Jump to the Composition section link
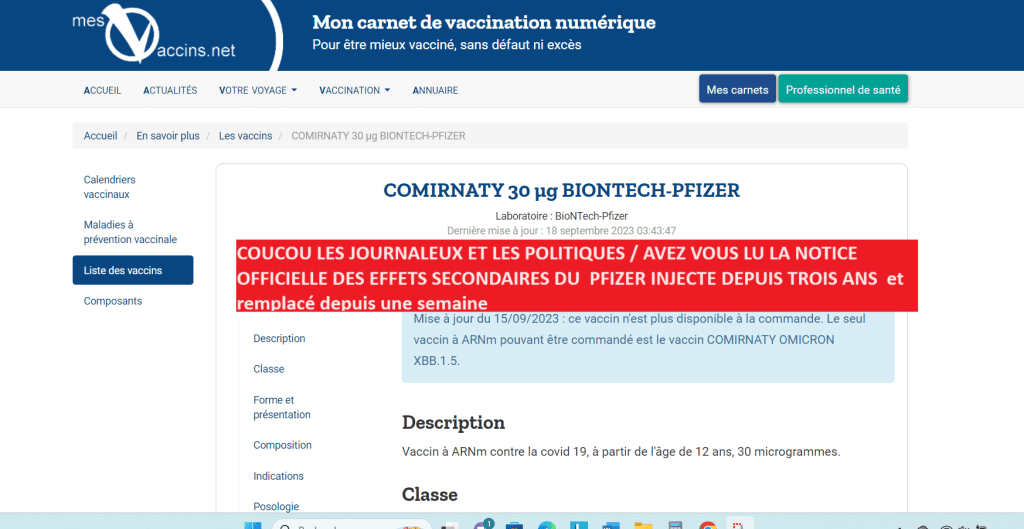The height and width of the screenshot is (529, 1024). pos(282,445)
